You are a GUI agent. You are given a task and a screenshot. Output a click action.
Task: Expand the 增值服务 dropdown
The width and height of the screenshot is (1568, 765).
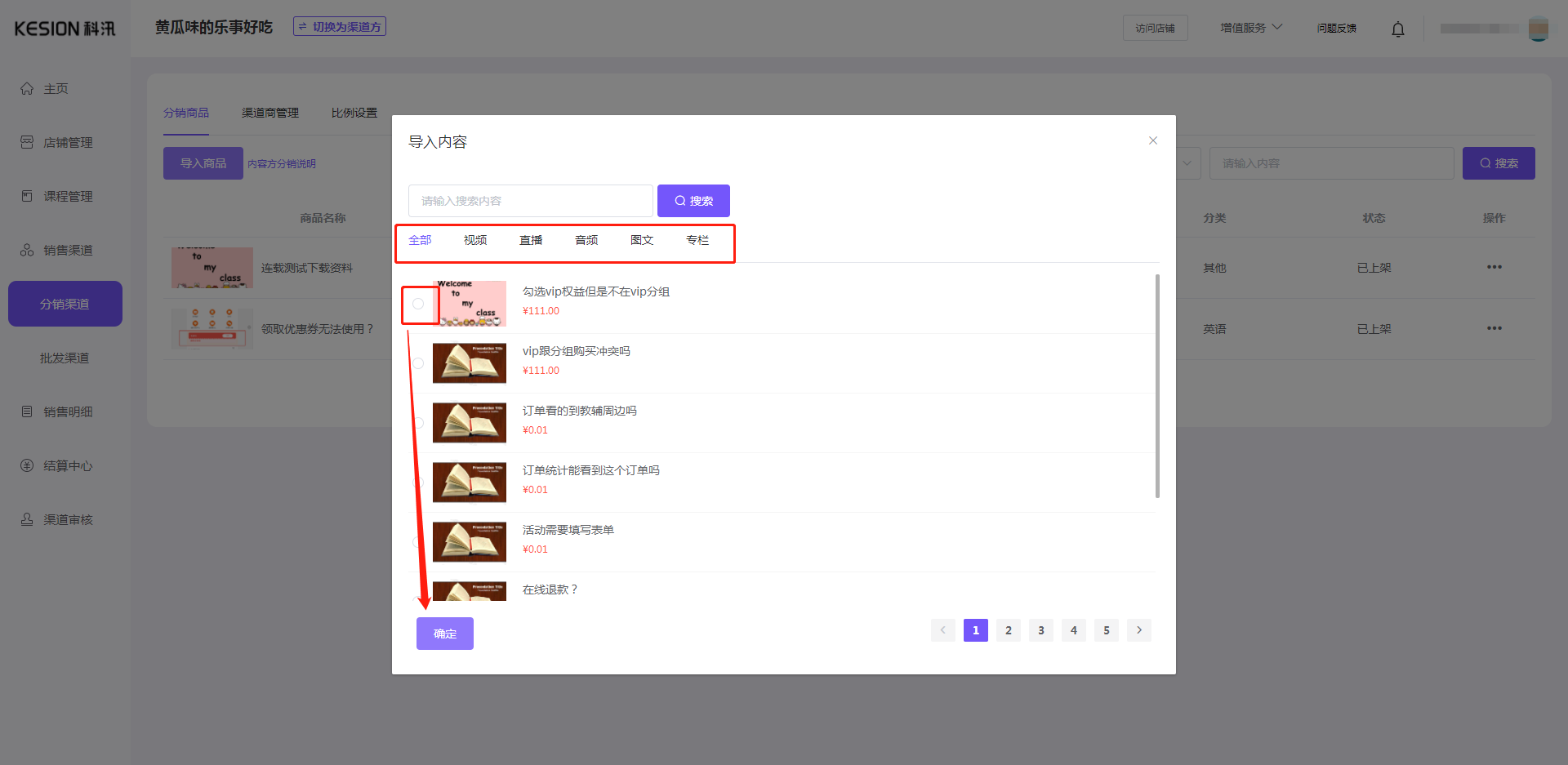[1251, 28]
